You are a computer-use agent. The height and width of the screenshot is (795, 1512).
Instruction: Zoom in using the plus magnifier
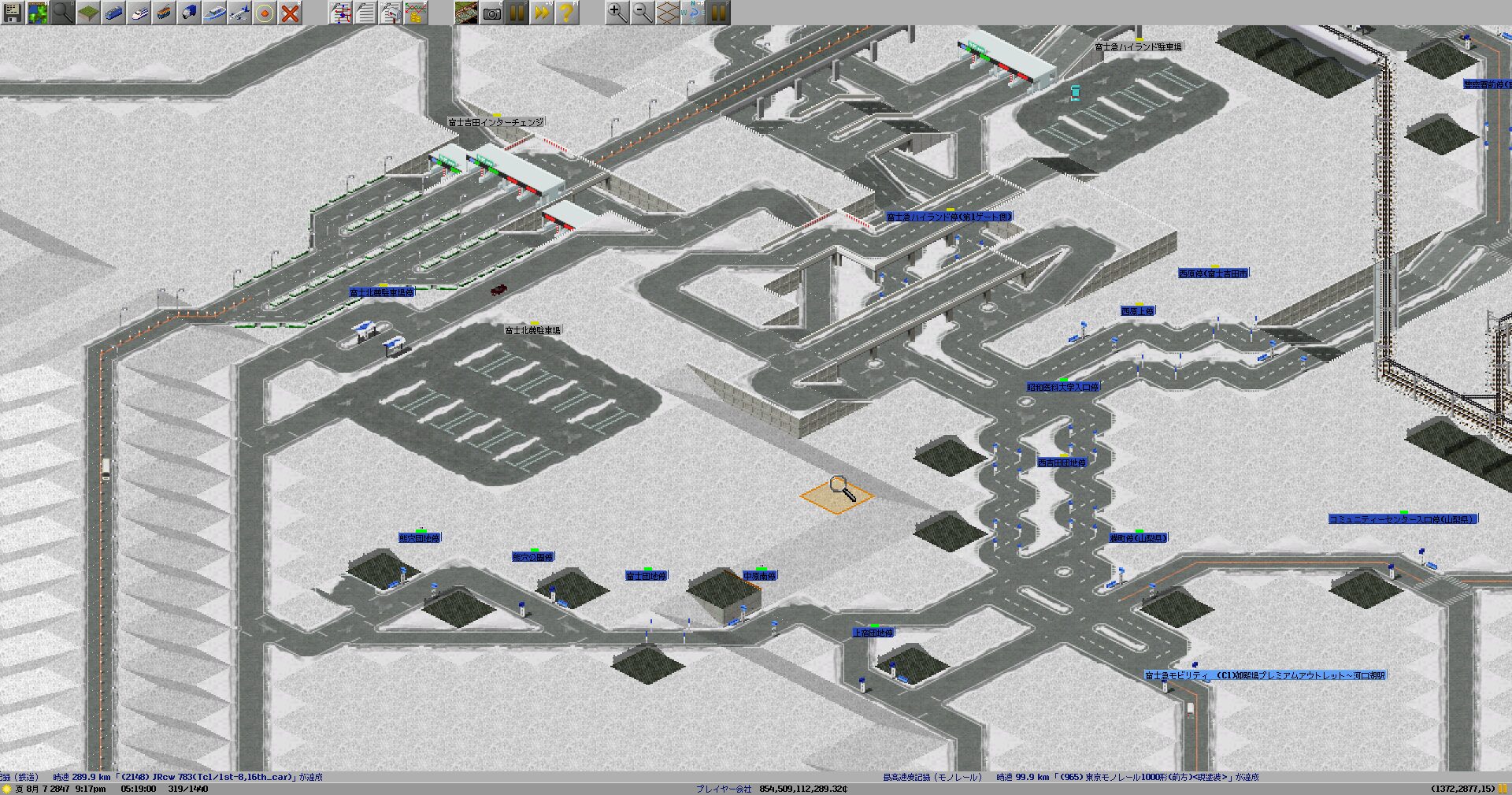pyautogui.click(x=617, y=12)
